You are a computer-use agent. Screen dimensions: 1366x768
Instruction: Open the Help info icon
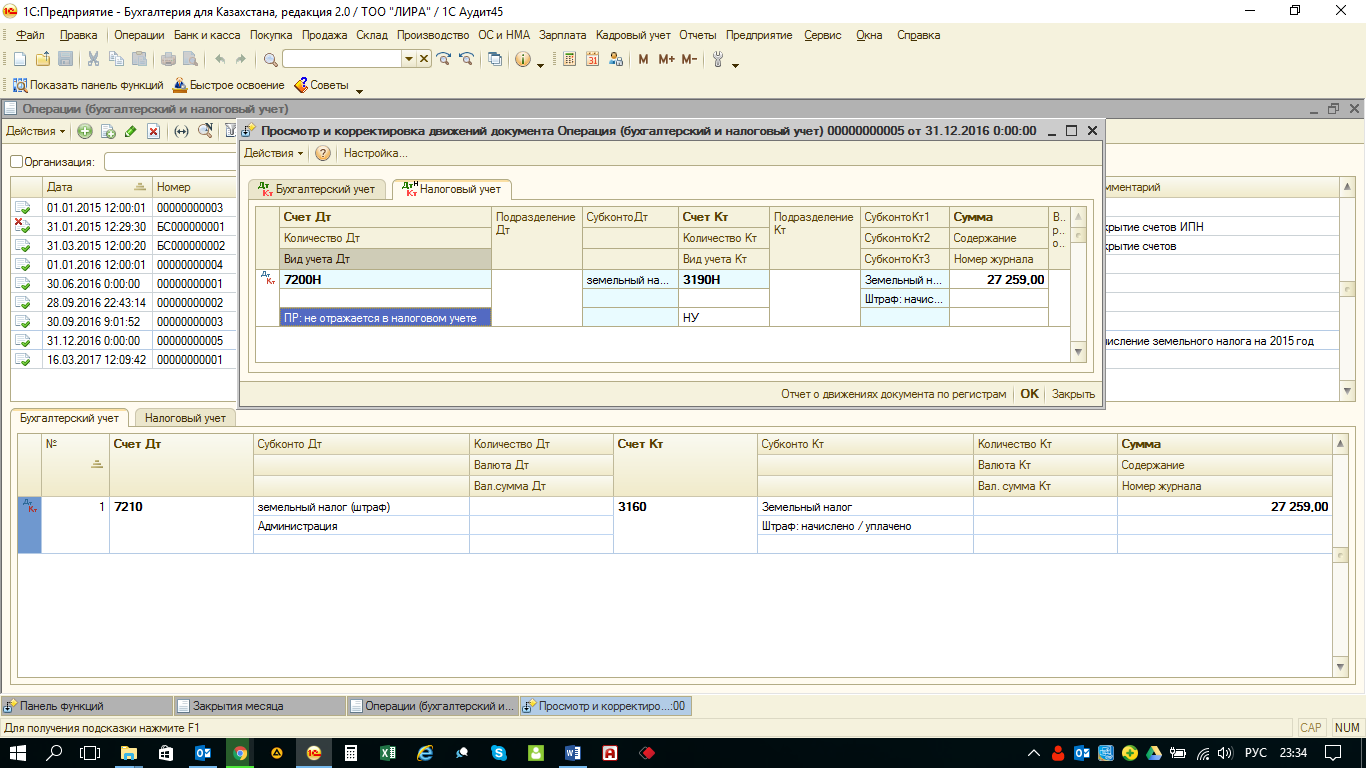(x=522, y=59)
